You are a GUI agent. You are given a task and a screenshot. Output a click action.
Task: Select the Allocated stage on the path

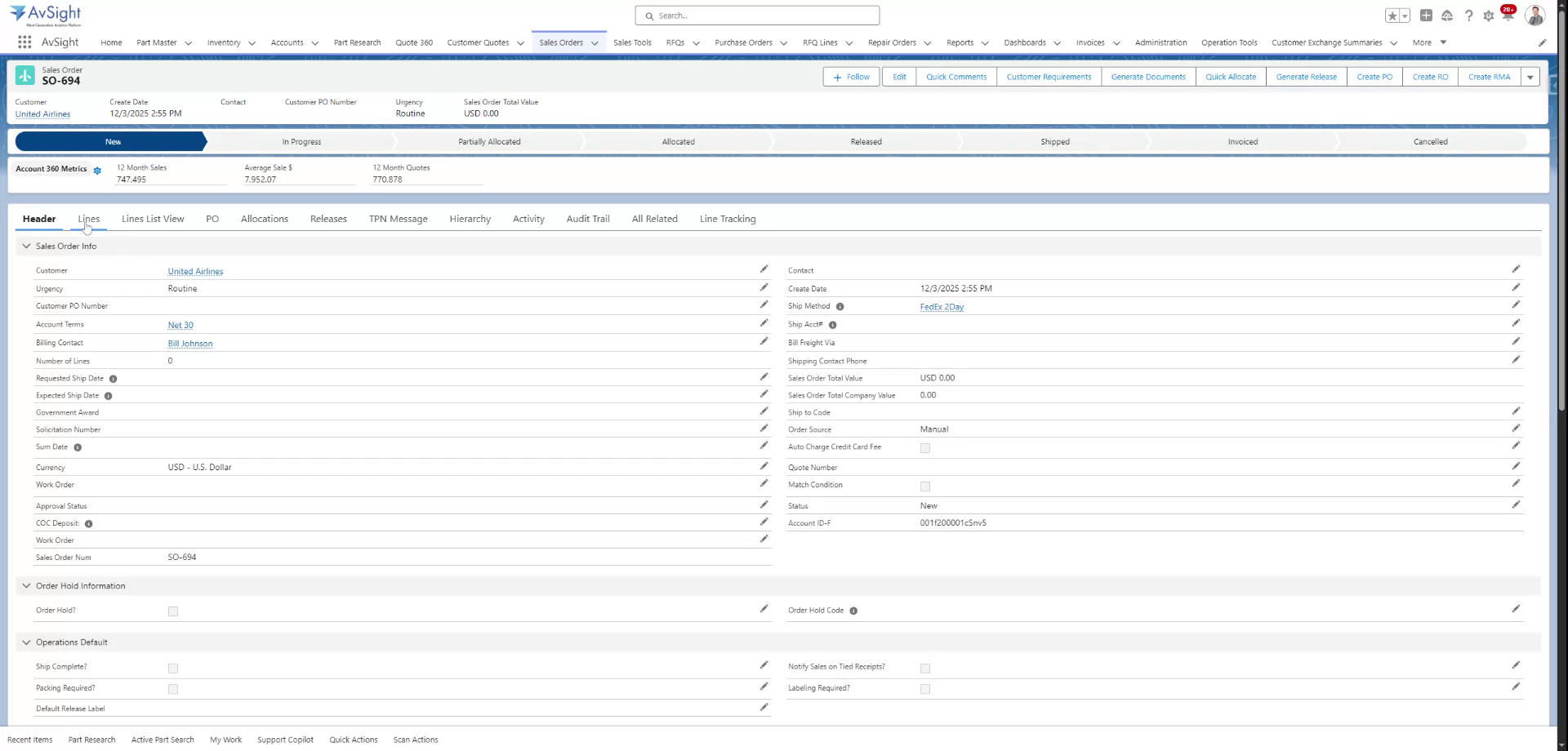point(678,141)
